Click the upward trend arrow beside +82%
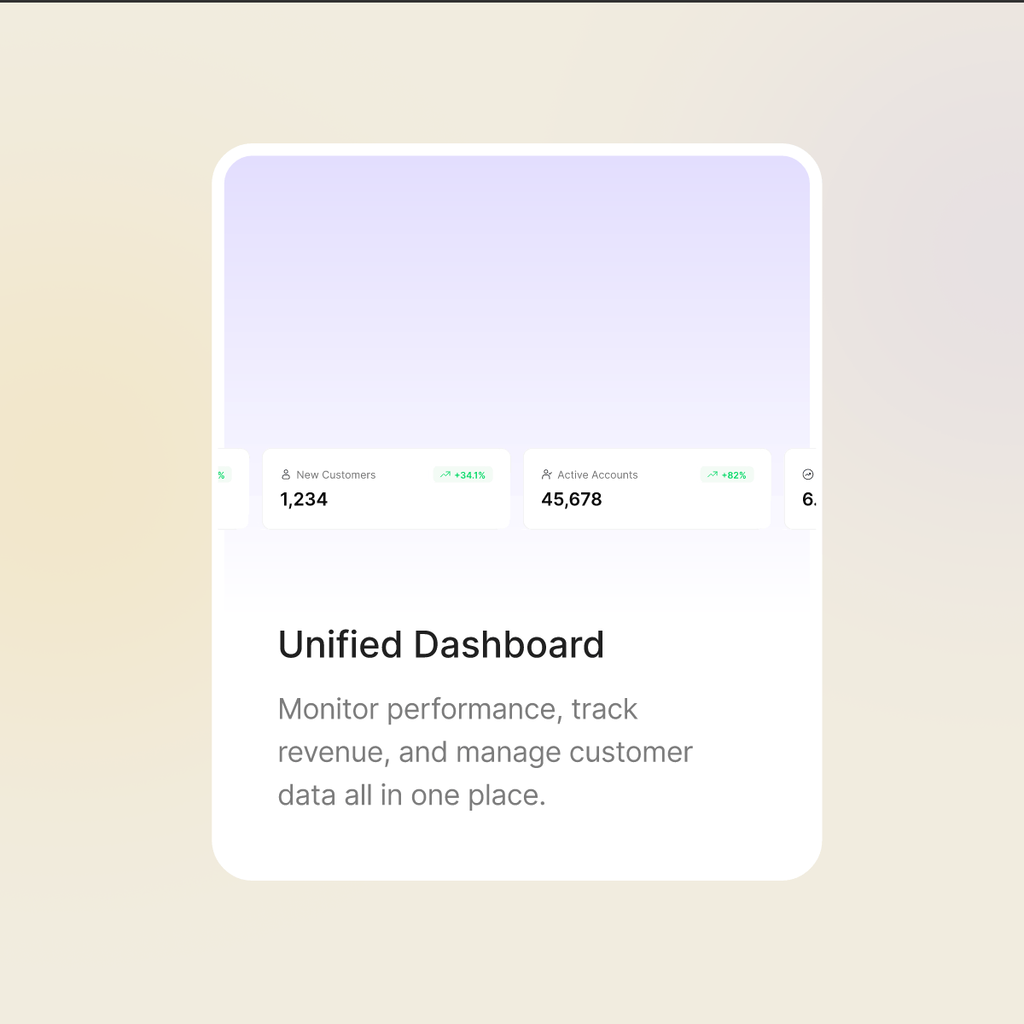Image resolution: width=1024 pixels, height=1024 pixels. [712, 475]
